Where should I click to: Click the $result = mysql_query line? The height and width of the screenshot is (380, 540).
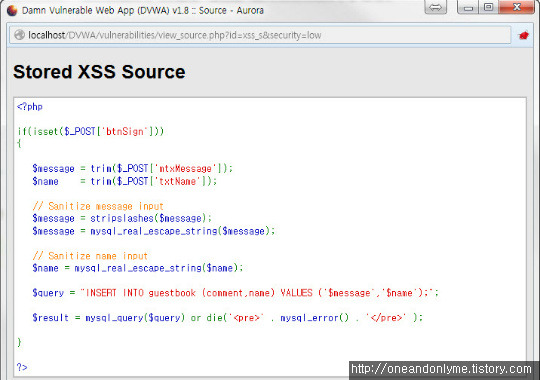pos(227,318)
